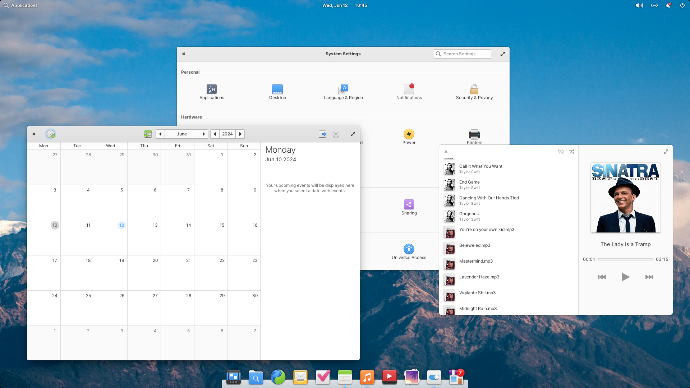Screen dimensions: 690x388
Task: Create a new calendar event
Action: 51,134
